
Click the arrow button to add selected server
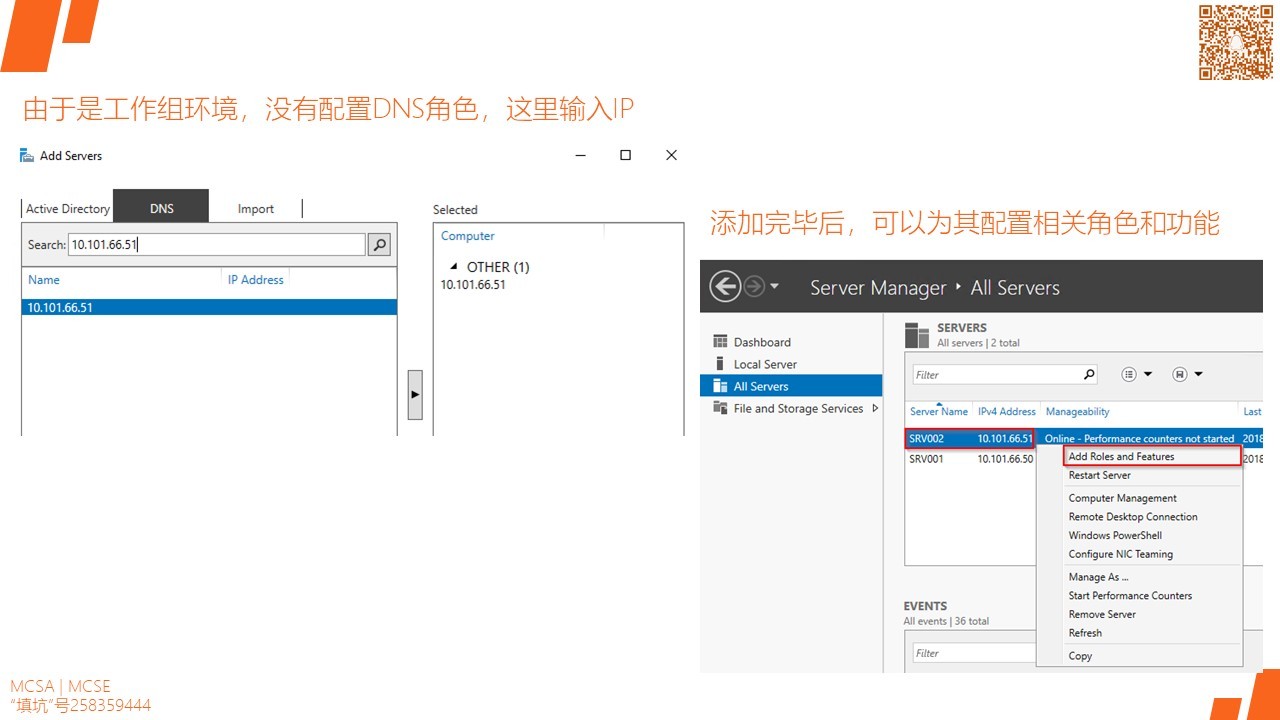tap(415, 394)
